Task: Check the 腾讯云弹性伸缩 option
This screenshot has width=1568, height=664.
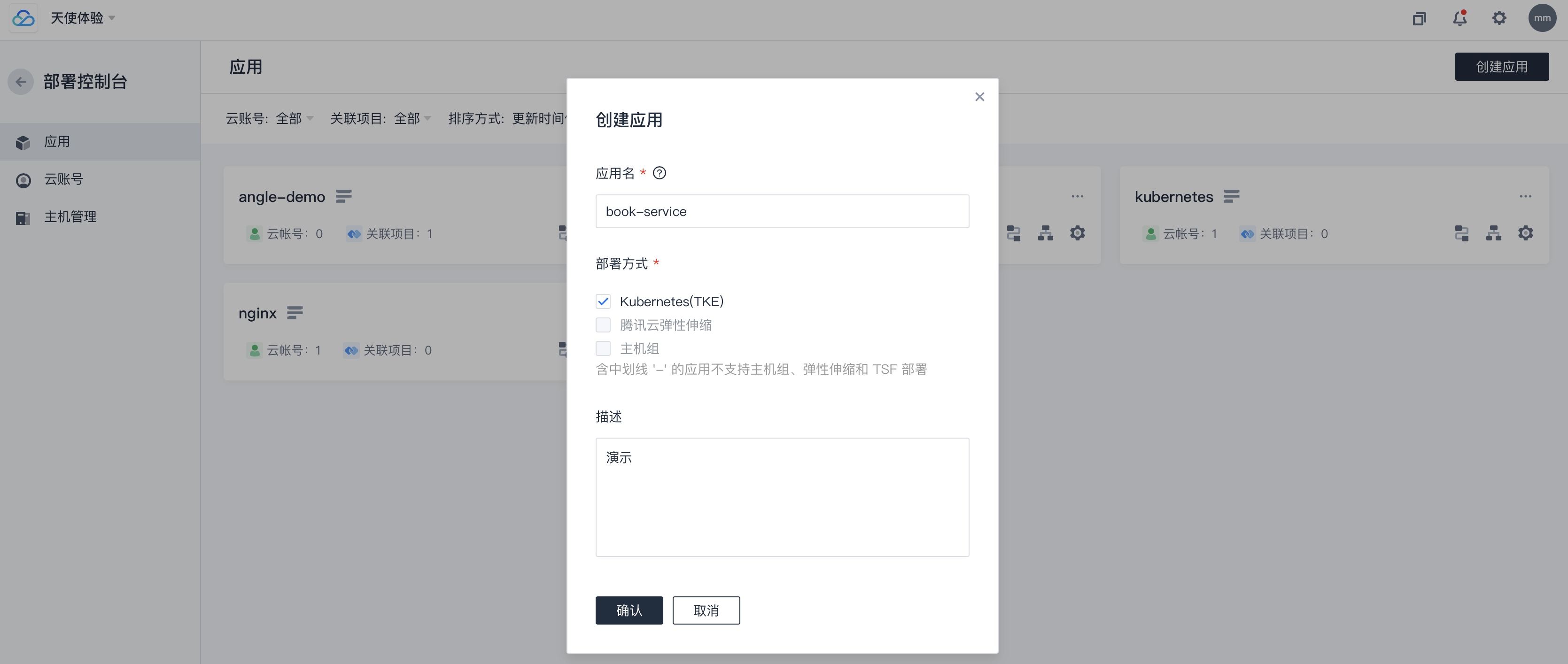Action: (603, 325)
